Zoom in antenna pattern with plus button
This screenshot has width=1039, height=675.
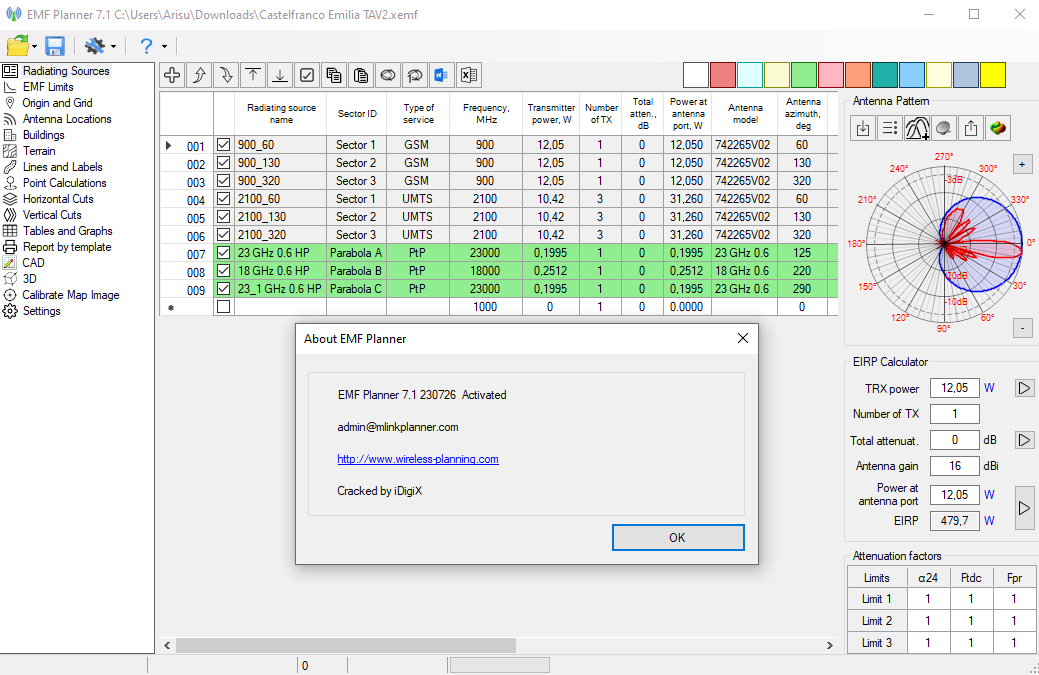(1022, 164)
